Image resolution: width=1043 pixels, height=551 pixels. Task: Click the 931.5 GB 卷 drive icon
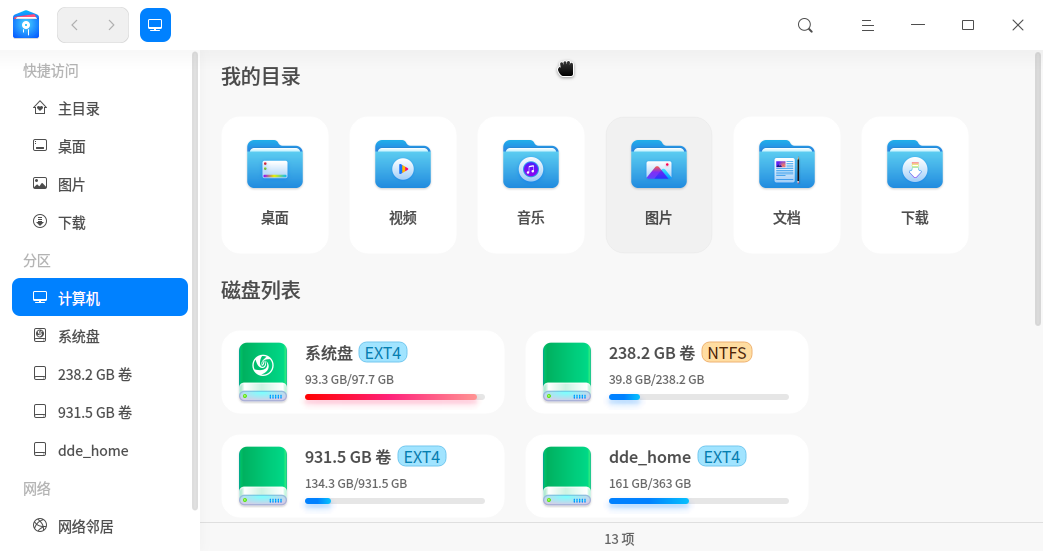(263, 476)
